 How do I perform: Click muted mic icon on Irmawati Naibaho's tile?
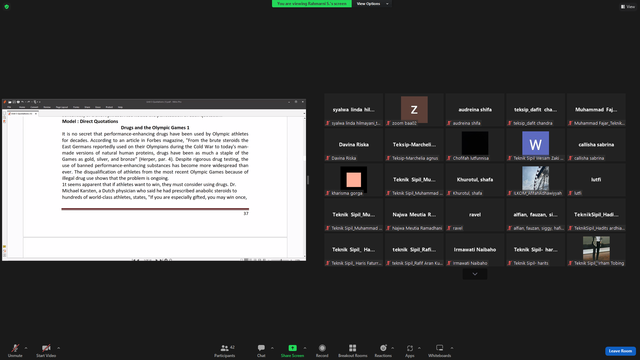point(449,263)
